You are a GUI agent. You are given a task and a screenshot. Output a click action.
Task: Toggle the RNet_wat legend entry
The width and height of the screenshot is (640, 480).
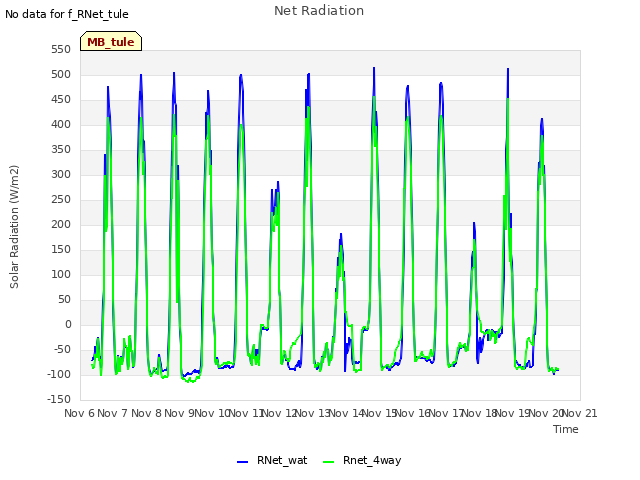point(272,460)
